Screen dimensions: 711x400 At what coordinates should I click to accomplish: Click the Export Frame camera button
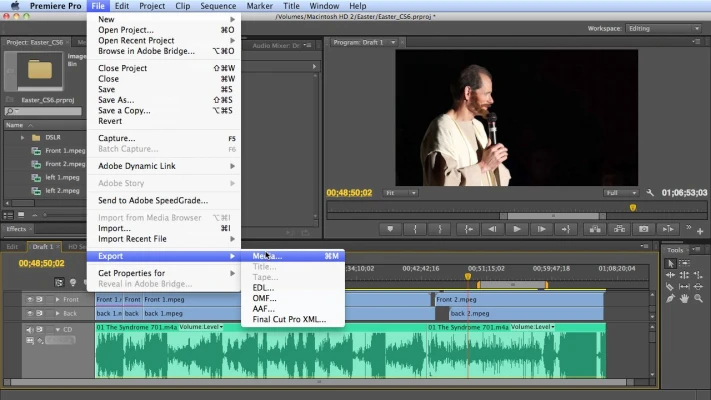click(644, 229)
